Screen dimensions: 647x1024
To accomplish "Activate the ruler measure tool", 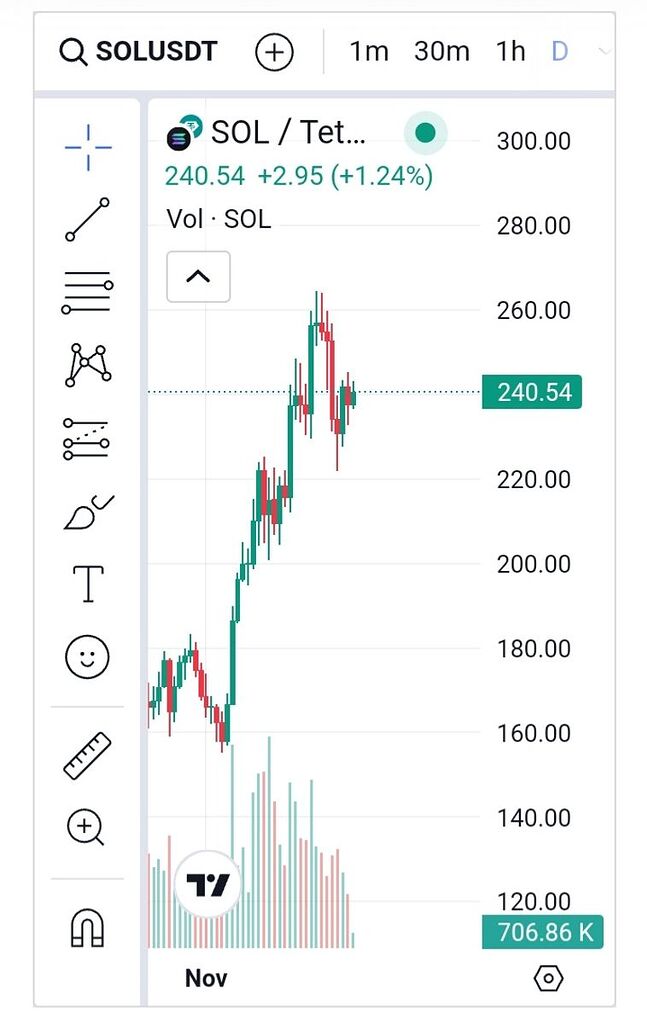I will point(88,755).
